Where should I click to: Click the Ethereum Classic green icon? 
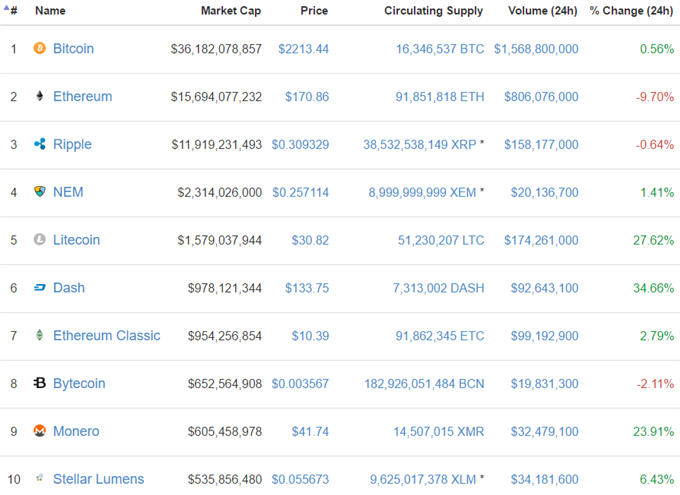point(39,335)
